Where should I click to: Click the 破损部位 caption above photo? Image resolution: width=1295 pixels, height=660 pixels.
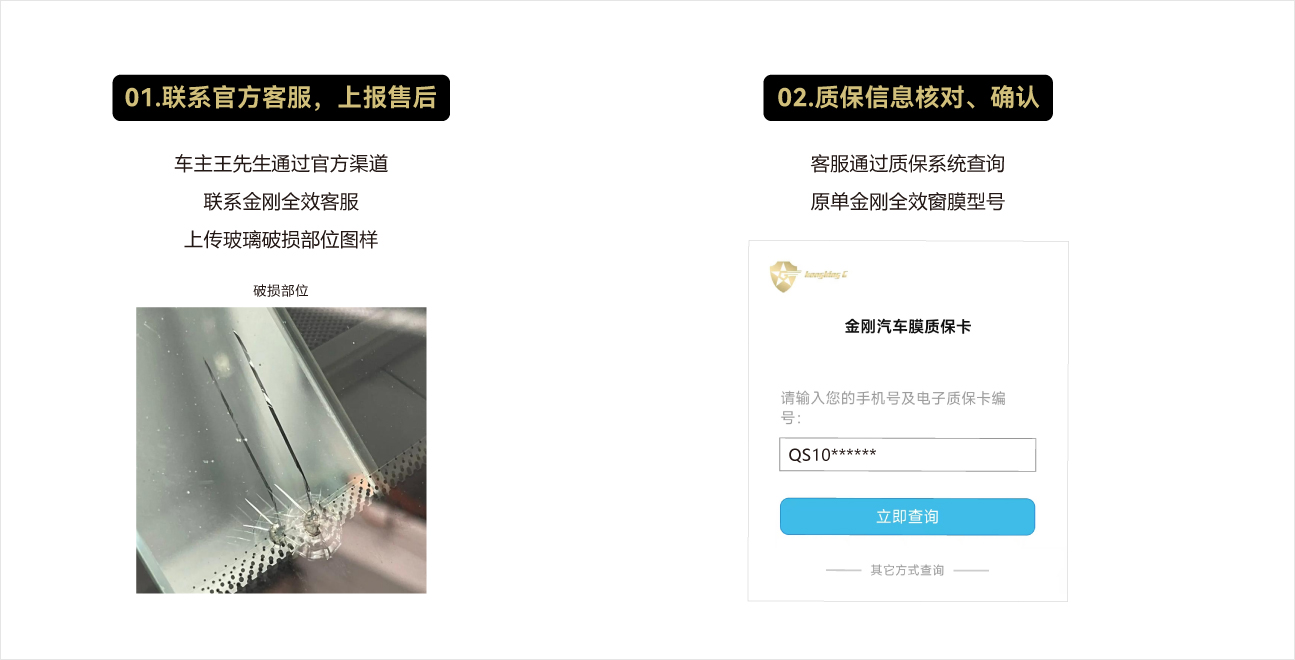[281, 291]
